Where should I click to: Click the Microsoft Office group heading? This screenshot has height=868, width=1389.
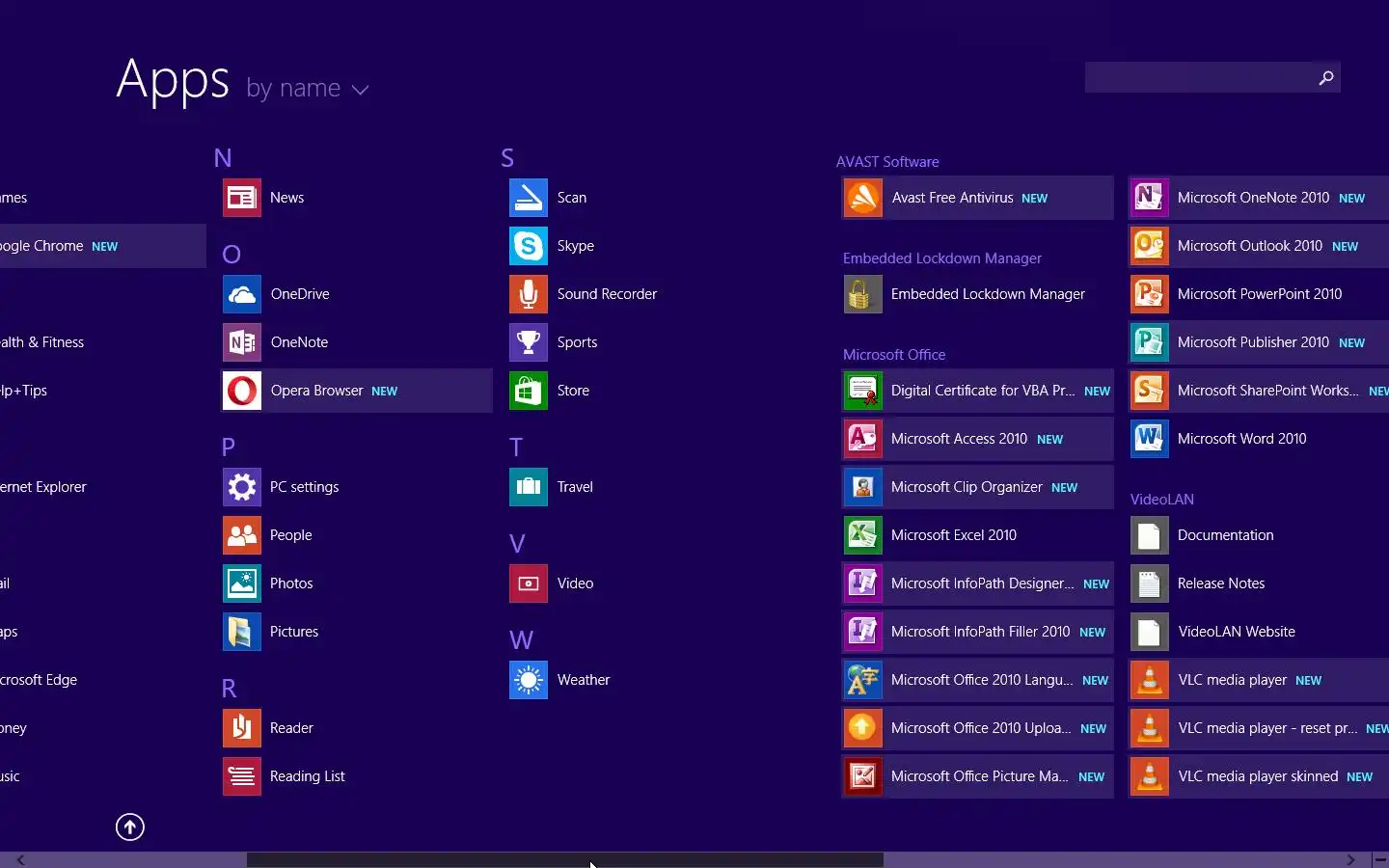894,355
